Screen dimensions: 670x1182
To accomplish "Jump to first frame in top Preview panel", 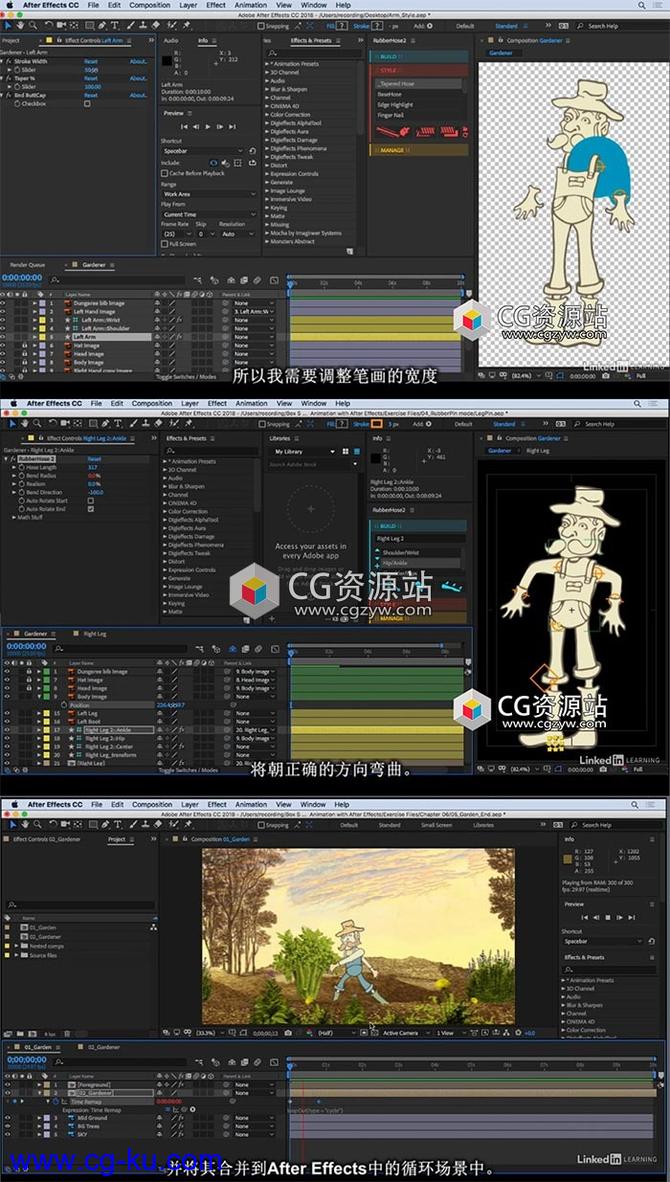I will click(185, 127).
